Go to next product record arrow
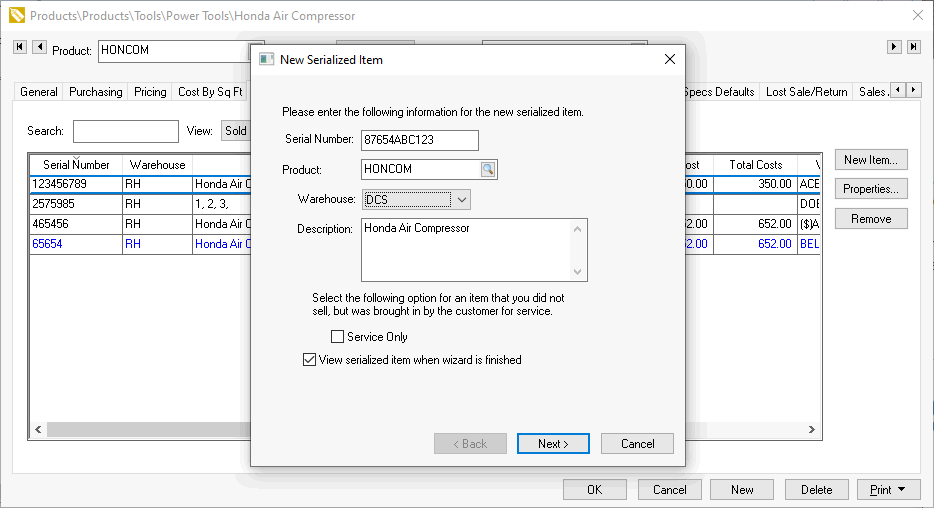The image size is (934, 508). click(894, 47)
